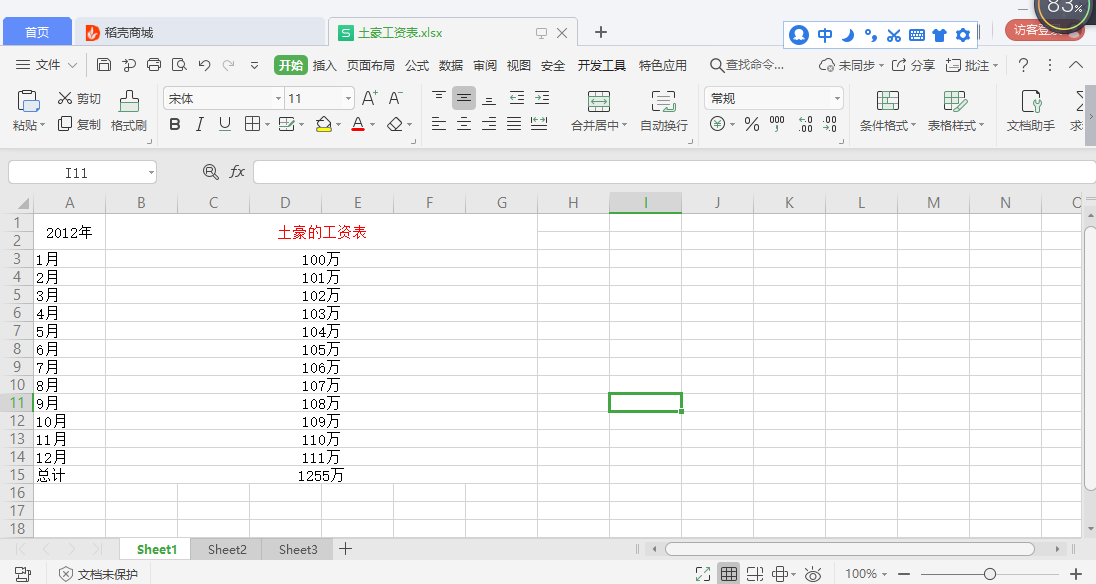Apply percent style format
The height and width of the screenshot is (584, 1096).
point(752,124)
